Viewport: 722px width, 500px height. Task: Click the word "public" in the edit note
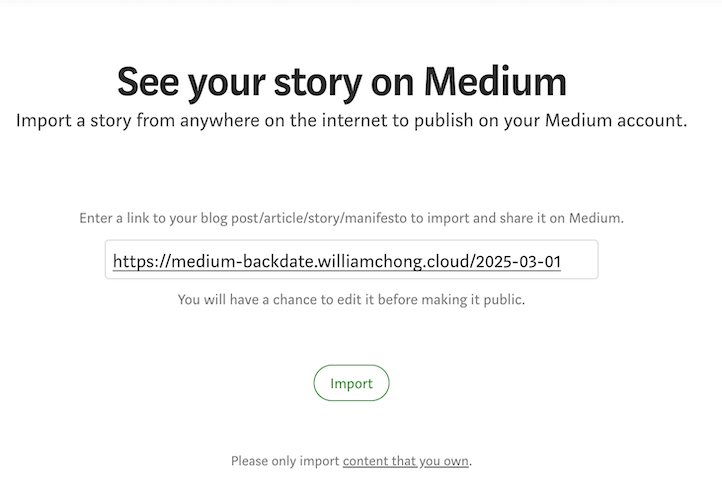(x=502, y=299)
